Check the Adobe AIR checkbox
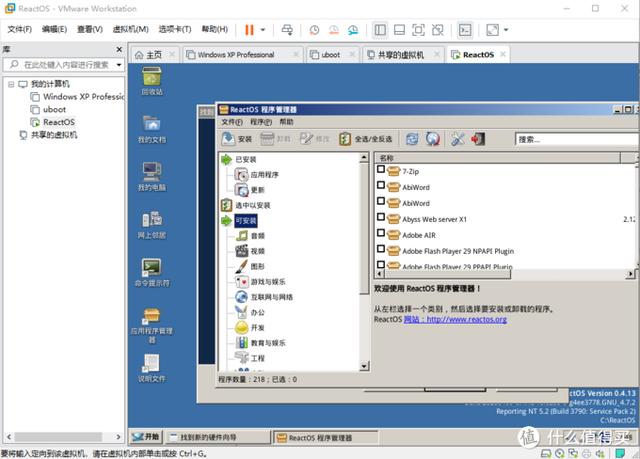Image resolution: width=640 pixels, height=459 pixels. 381,233
